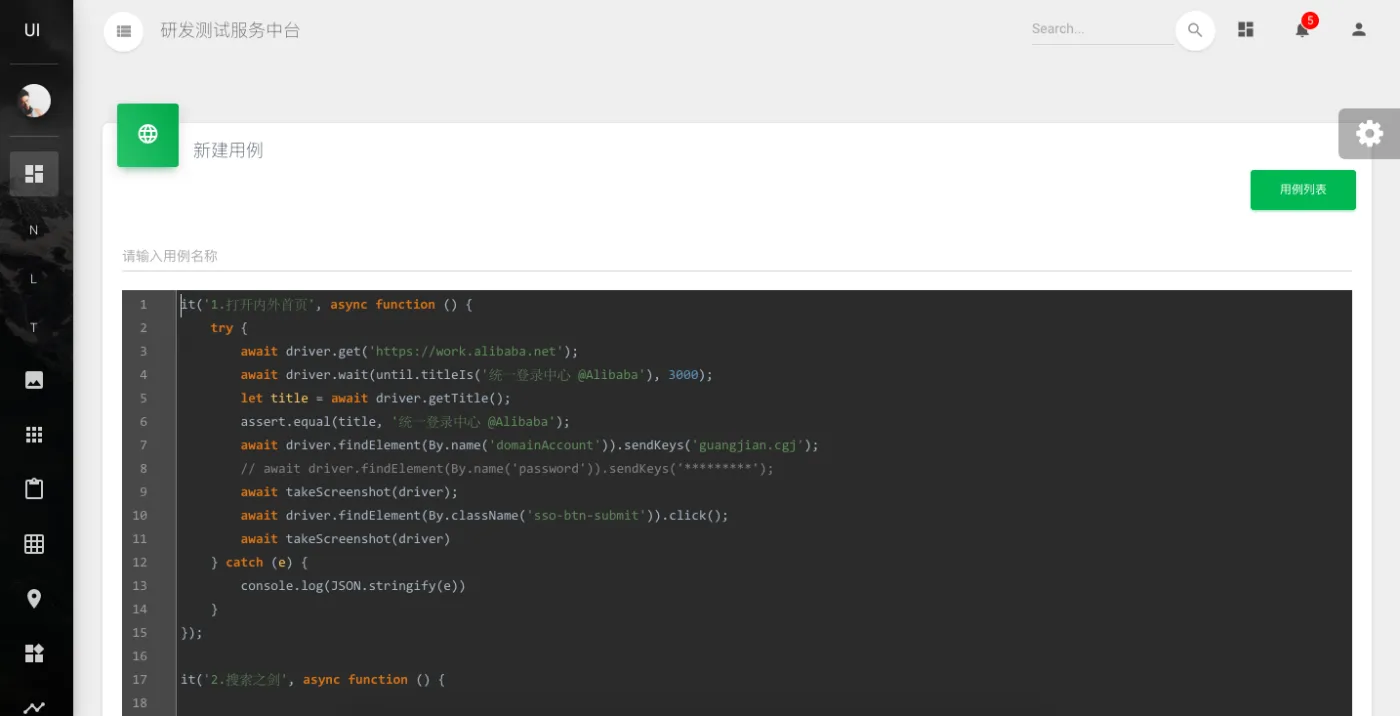The height and width of the screenshot is (716, 1400).
Task: Select the T menu item in sidebar
Action: pos(34,328)
